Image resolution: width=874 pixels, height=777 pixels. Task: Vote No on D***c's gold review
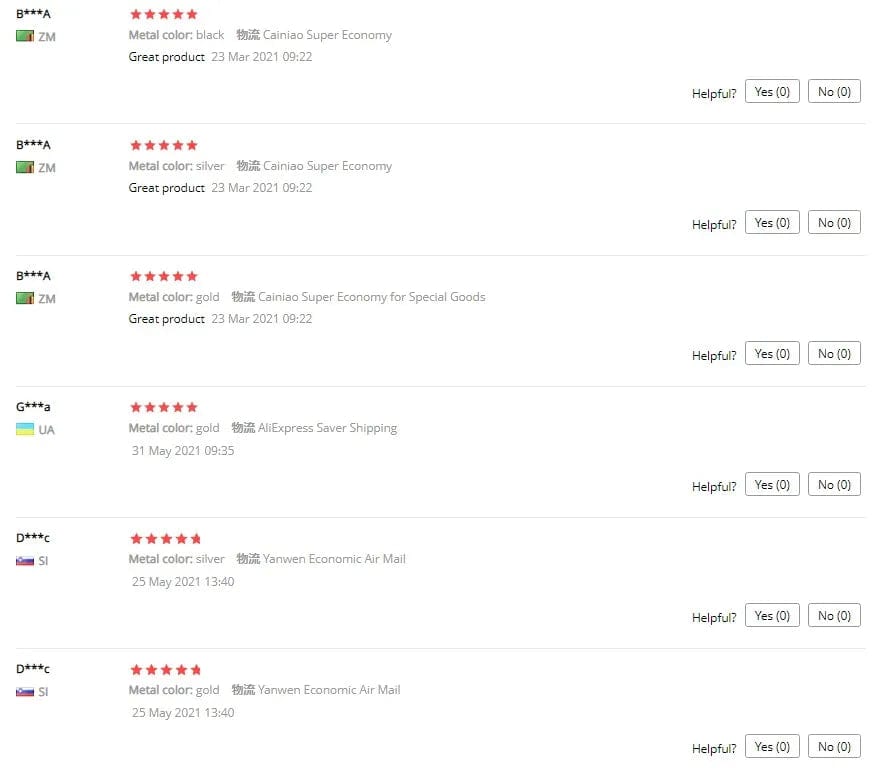(834, 747)
